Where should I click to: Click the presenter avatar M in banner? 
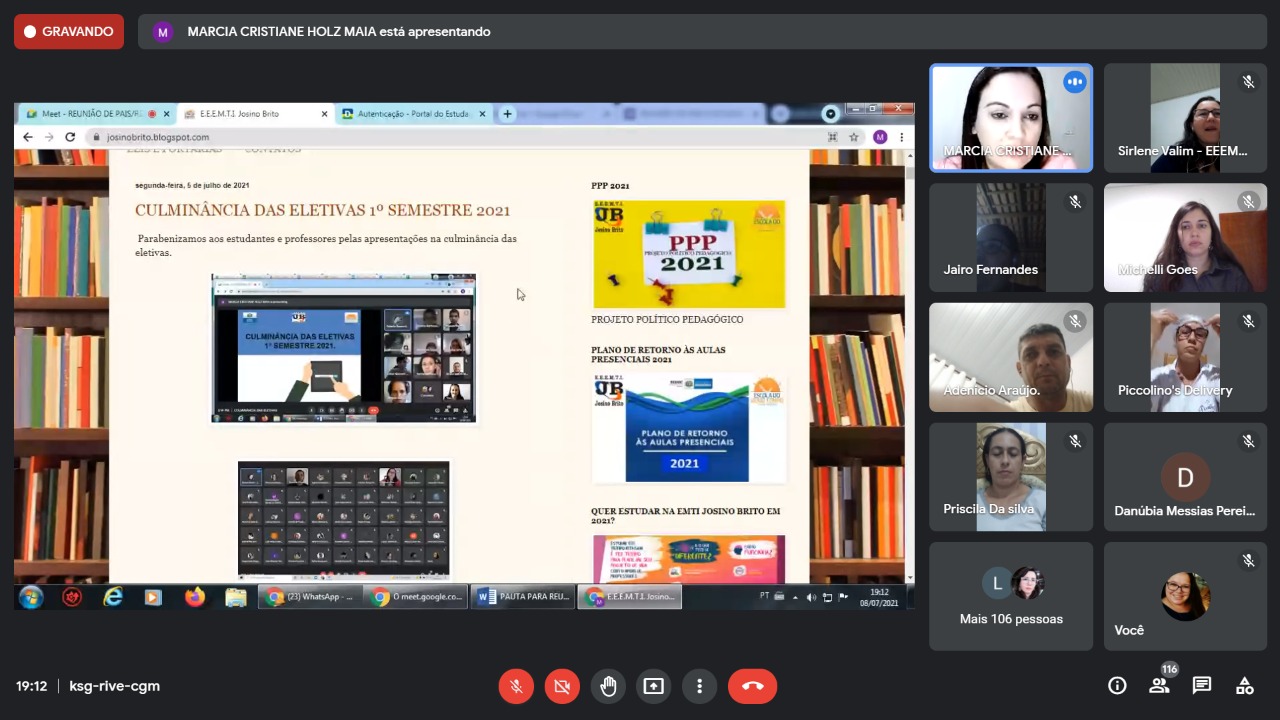[x=162, y=32]
